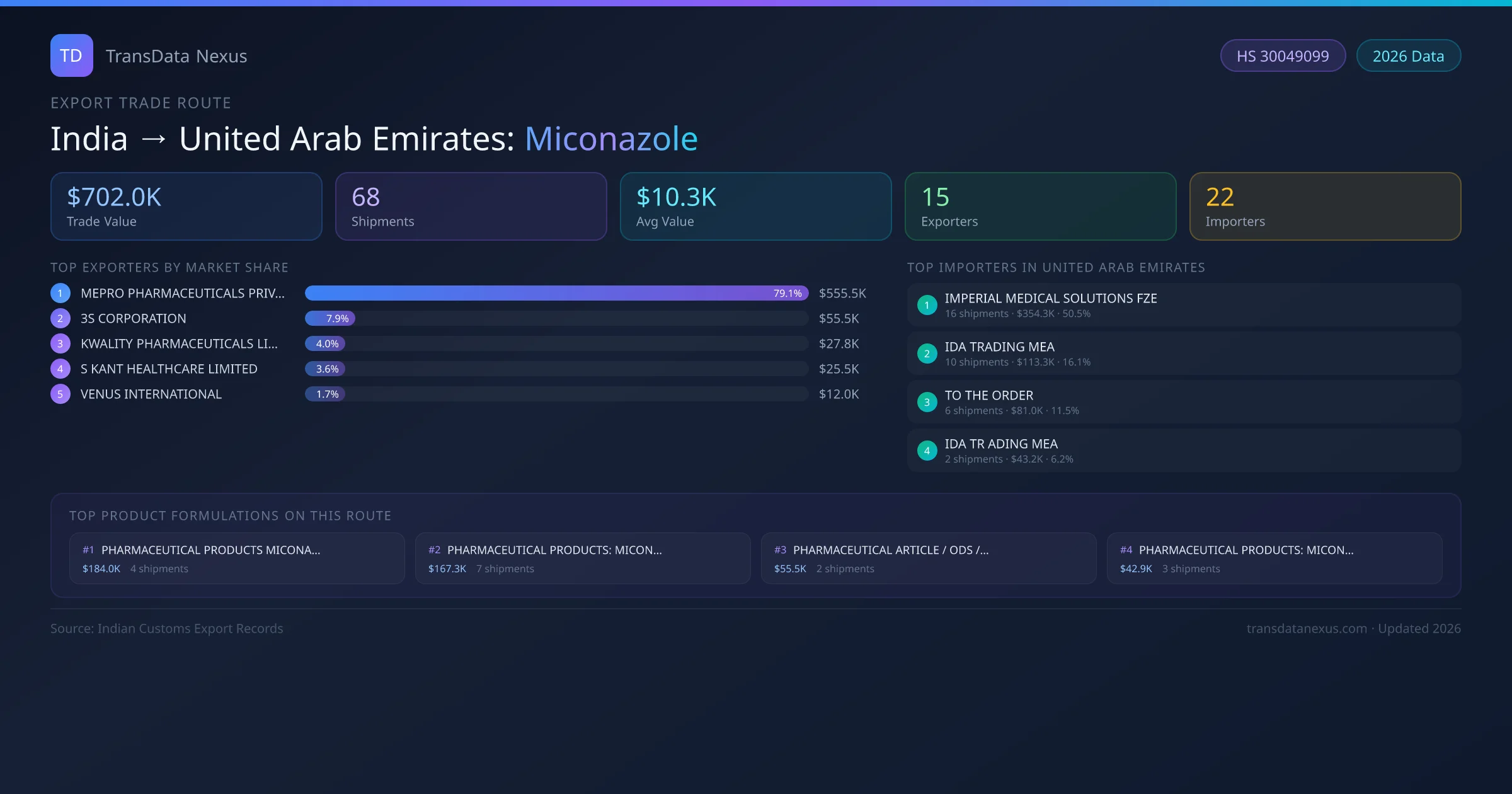The image size is (1512, 794).
Task: Open the 68 Shipments card
Action: click(471, 206)
